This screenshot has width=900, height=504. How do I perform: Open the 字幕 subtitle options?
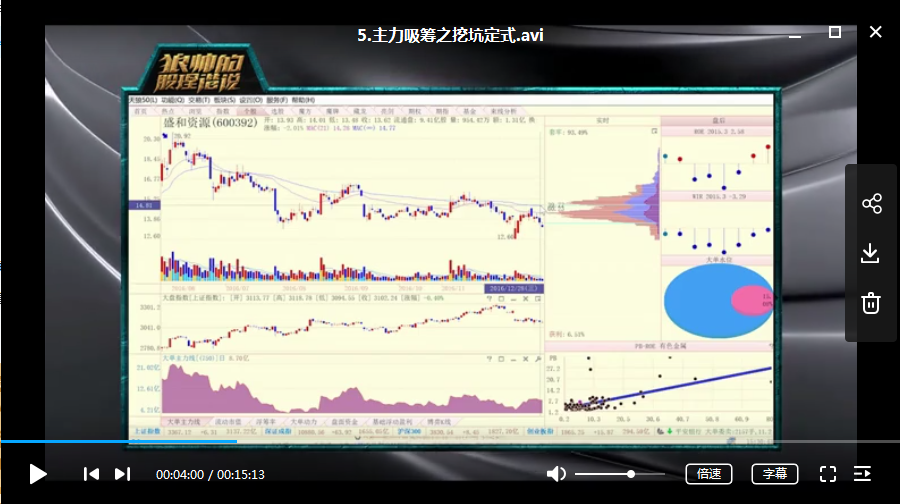775,474
